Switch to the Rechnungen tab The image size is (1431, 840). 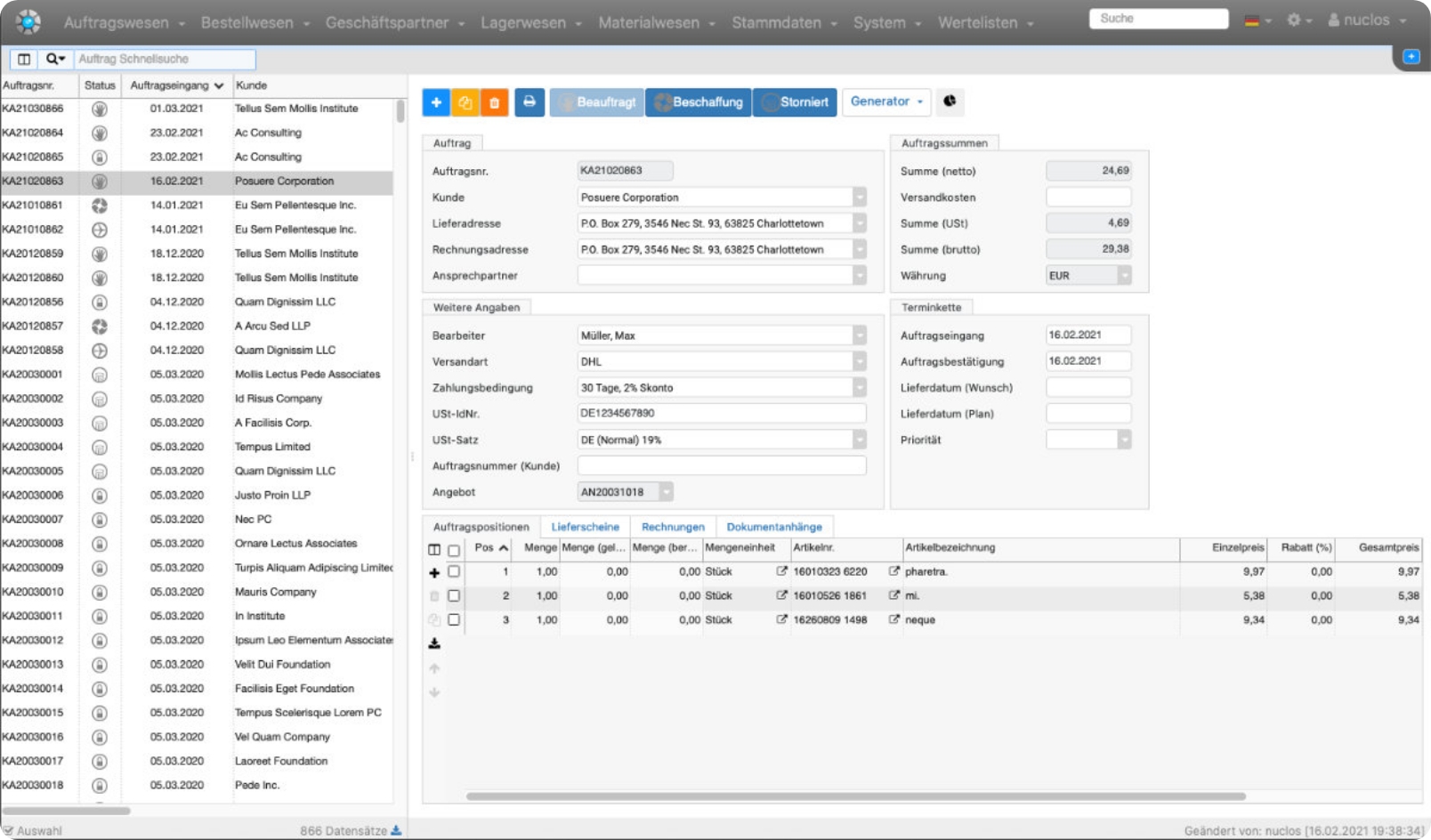point(673,527)
